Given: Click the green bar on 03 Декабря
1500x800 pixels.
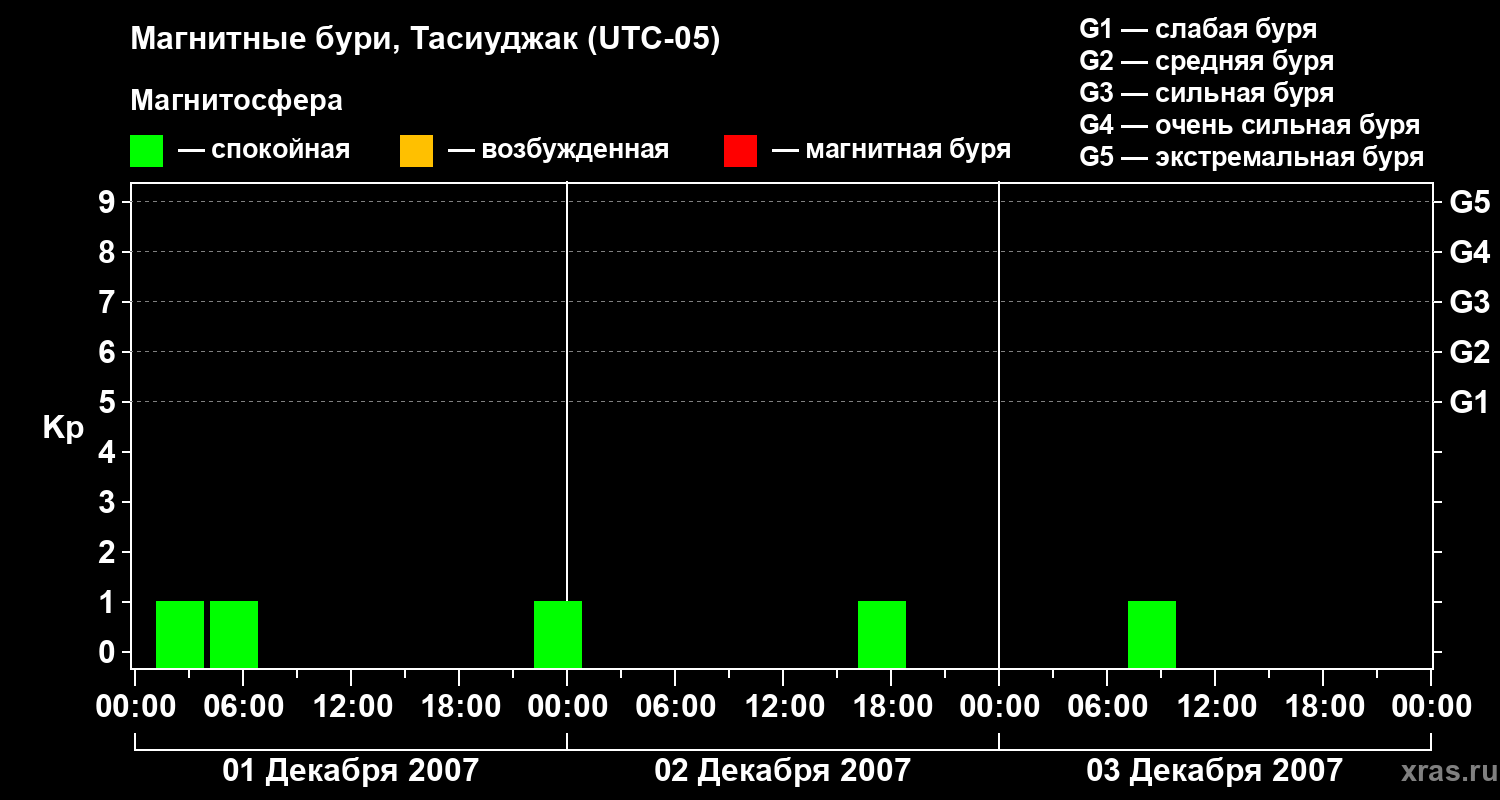Looking at the screenshot, I should point(1152,634).
